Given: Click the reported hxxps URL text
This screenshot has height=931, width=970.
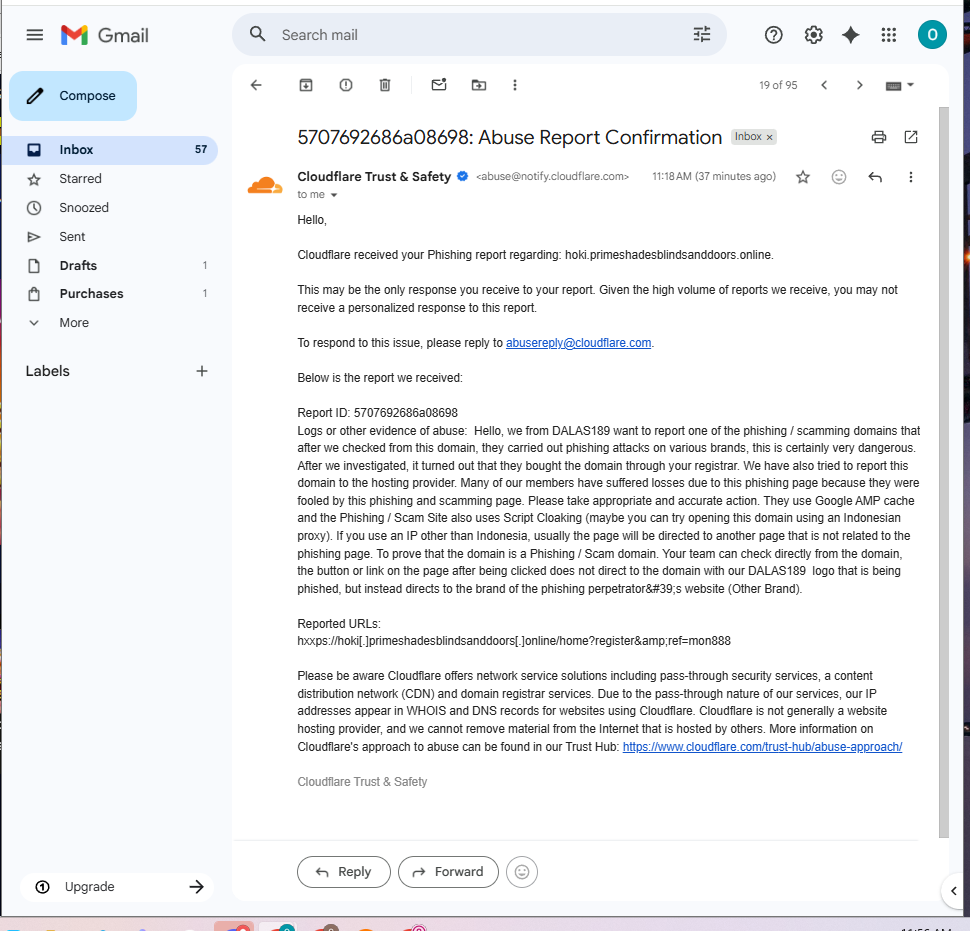Looking at the screenshot, I should pyautogui.click(x=514, y=641).
